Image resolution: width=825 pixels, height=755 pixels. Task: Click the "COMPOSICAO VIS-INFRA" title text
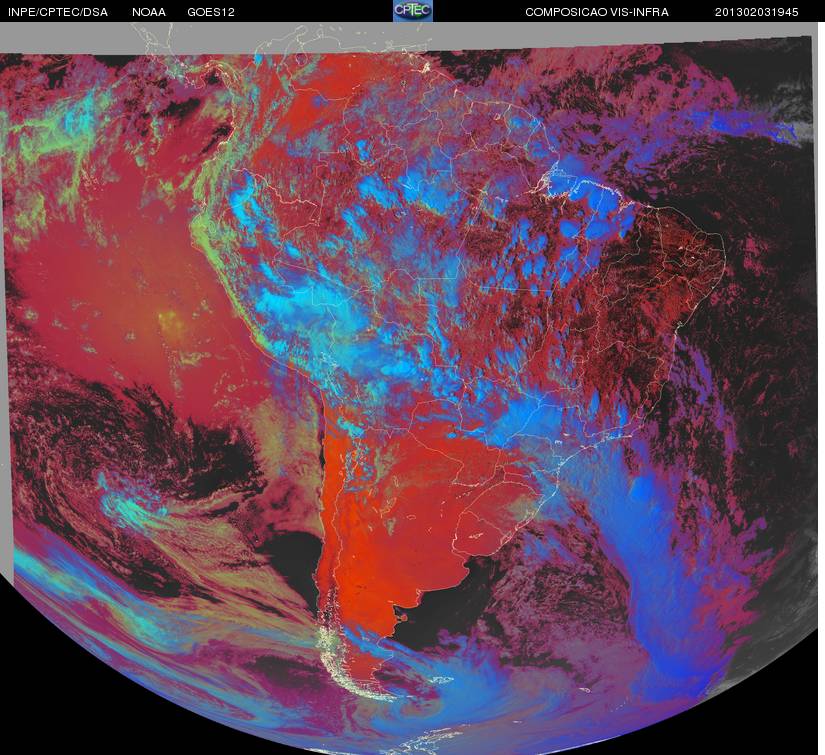[597, 12]
